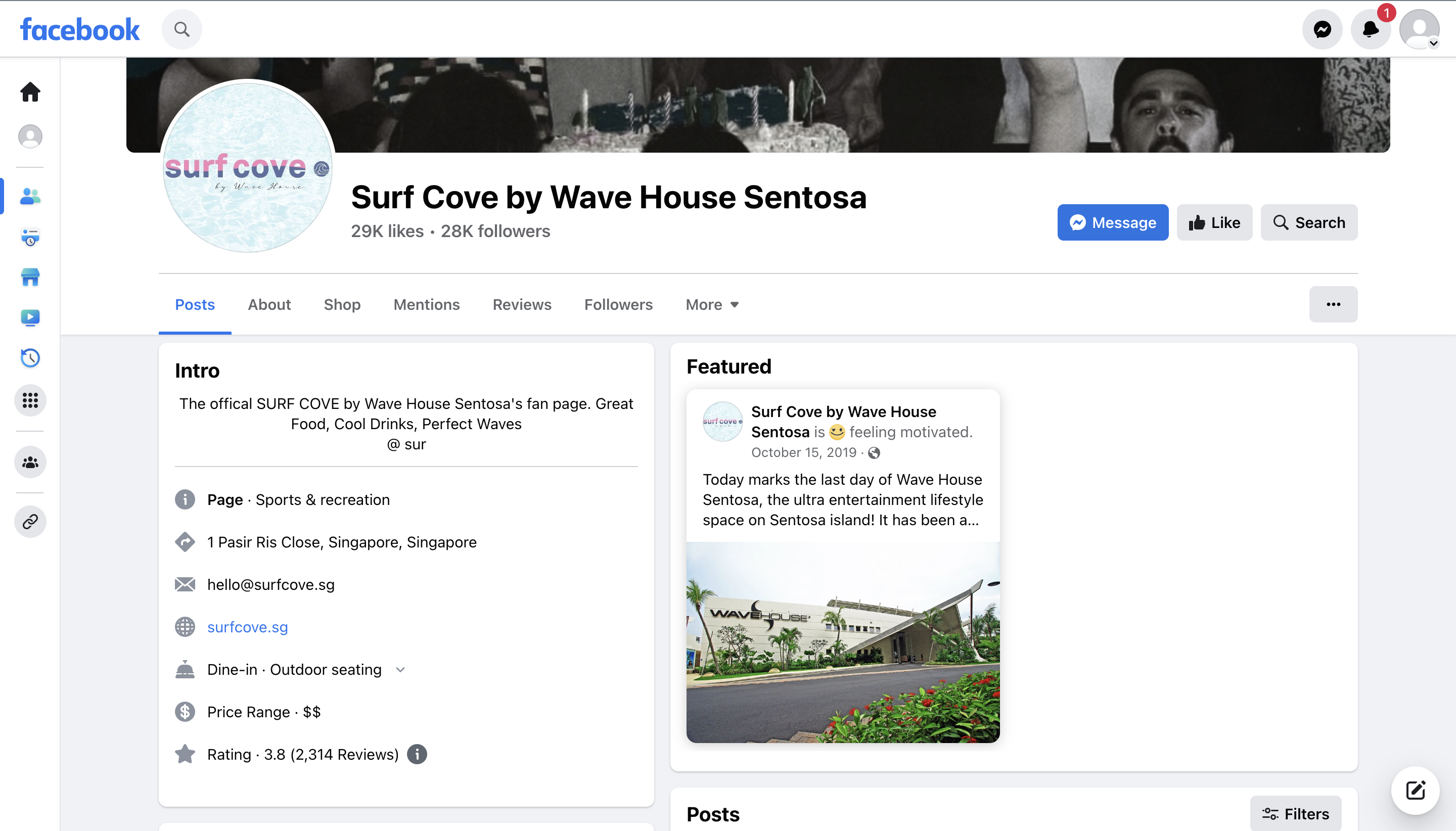Click the new message compose icon
Image resolution: width=1456 pixels, height=831 pixels.
point(1416,791)
